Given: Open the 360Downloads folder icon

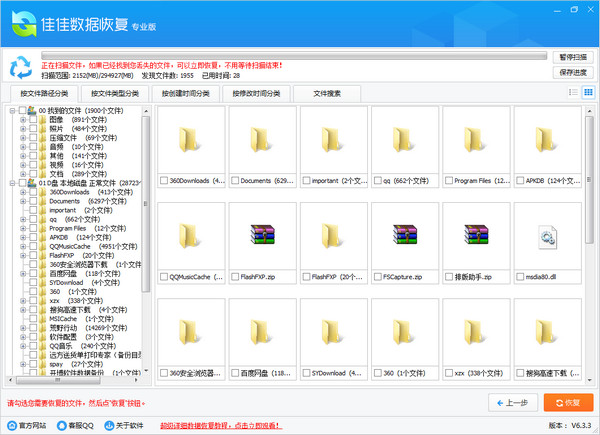Looking at the screenshot, I should 192,143.
